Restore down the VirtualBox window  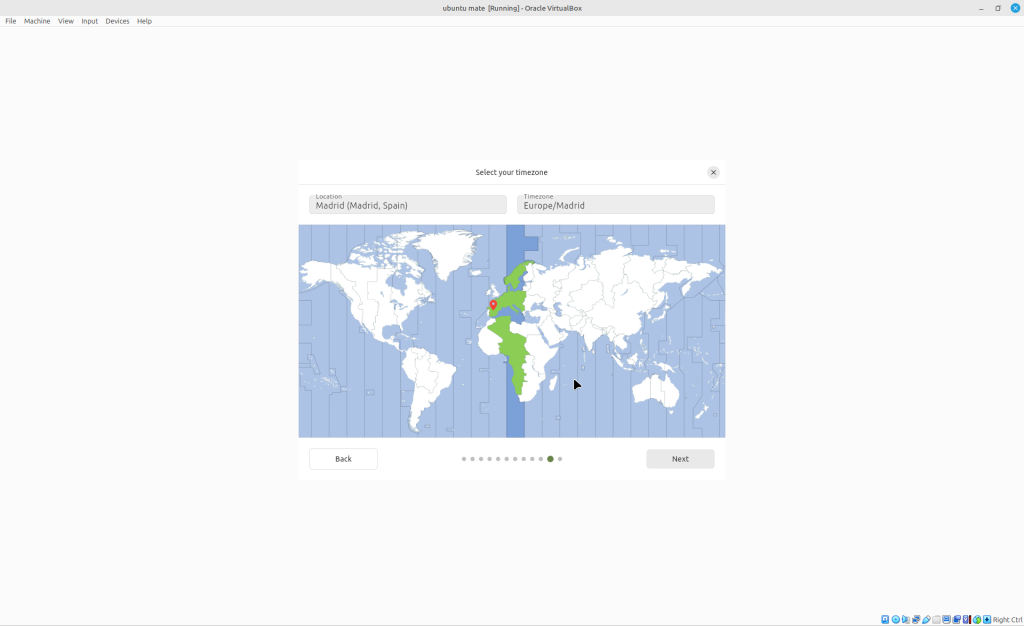998,8
